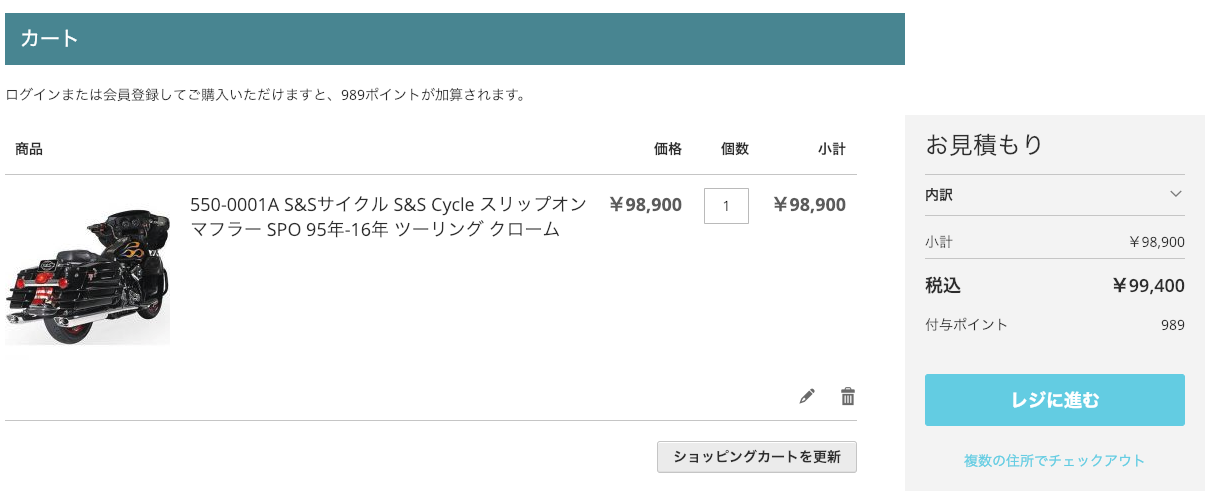Click the 個数 column header
Viewport: 1215px width, 491px height.
[x=734, y=149]
